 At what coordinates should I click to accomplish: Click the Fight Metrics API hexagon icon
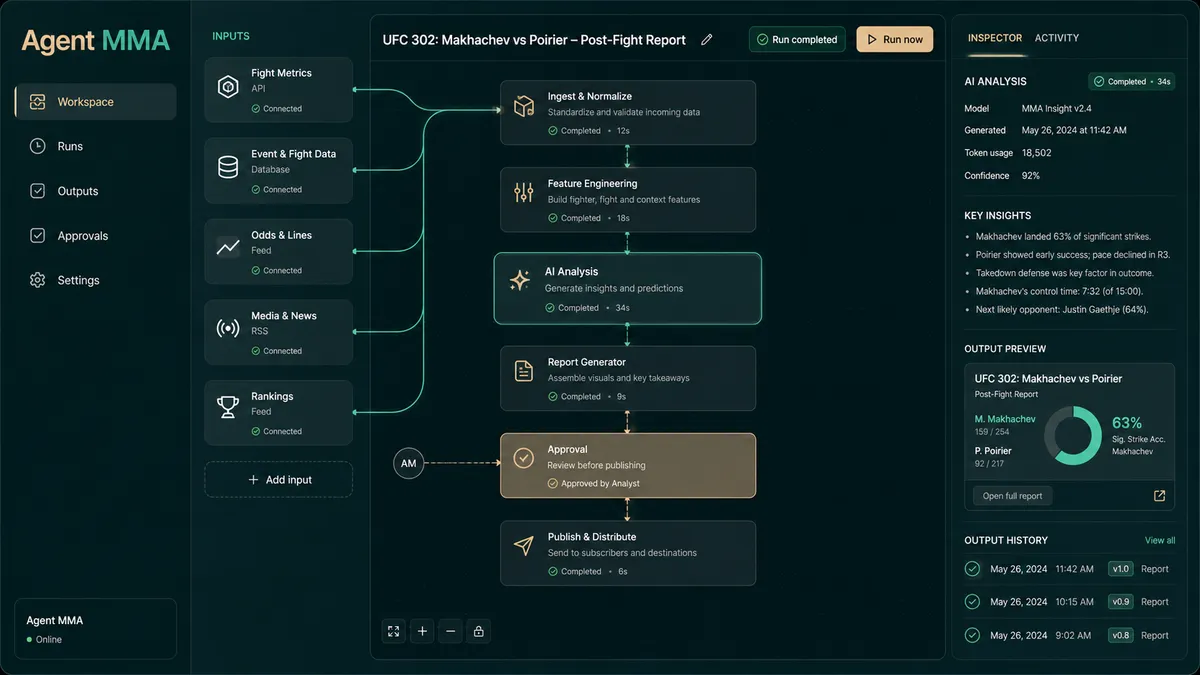[x=228, y=87]
